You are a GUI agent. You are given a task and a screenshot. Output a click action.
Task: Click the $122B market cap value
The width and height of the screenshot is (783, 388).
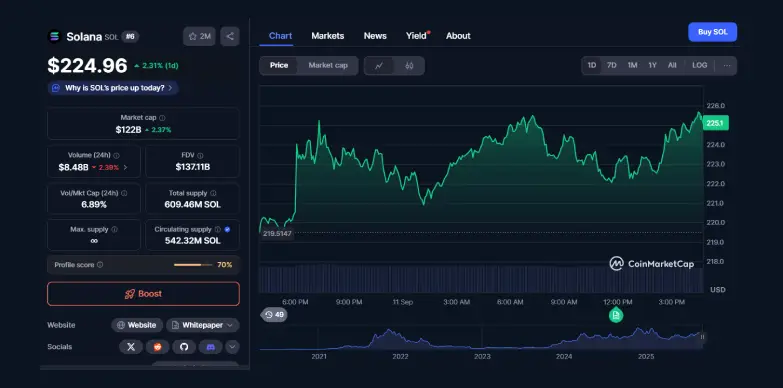pos(128,130)
